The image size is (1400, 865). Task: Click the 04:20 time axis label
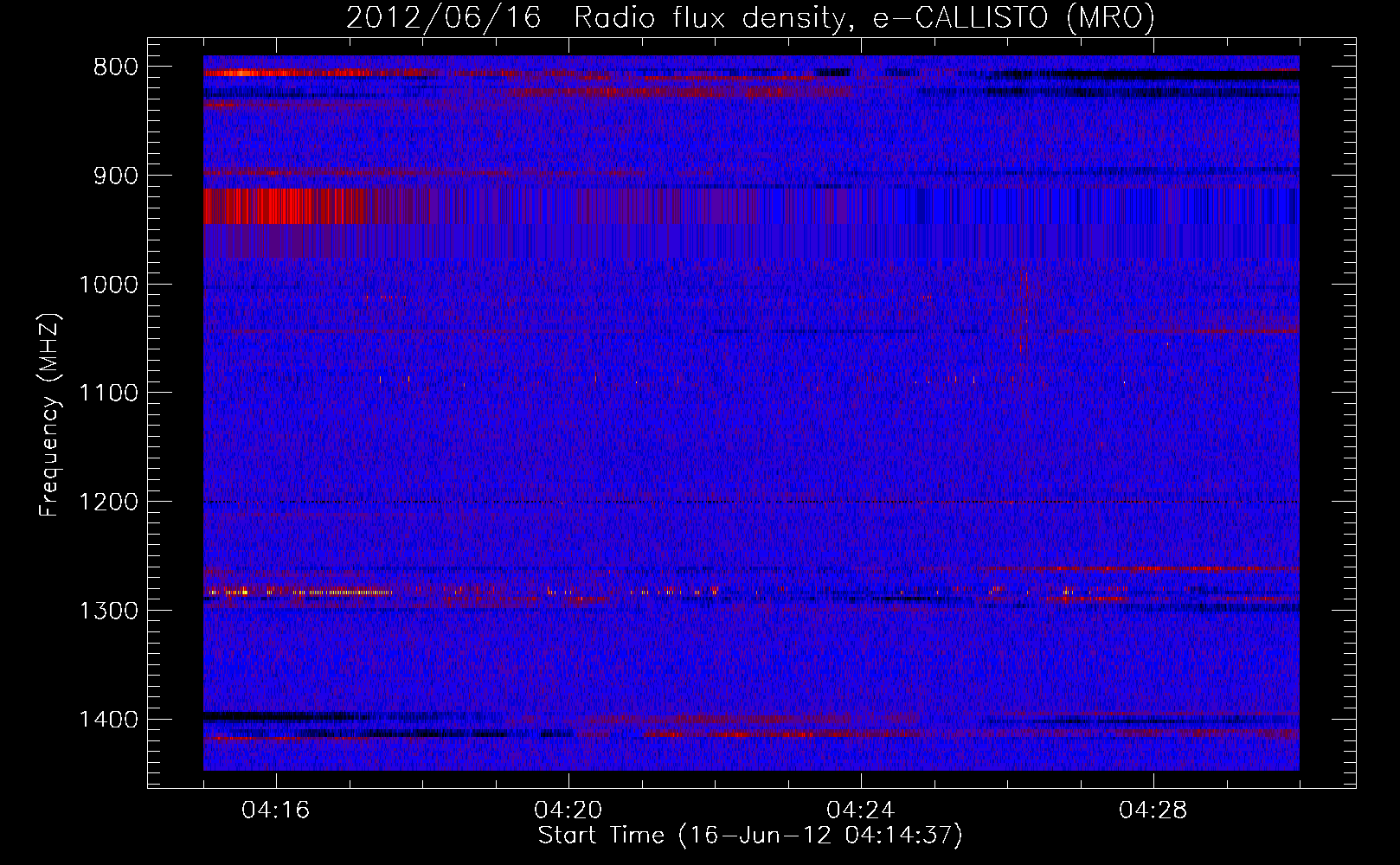pos(568,811)
